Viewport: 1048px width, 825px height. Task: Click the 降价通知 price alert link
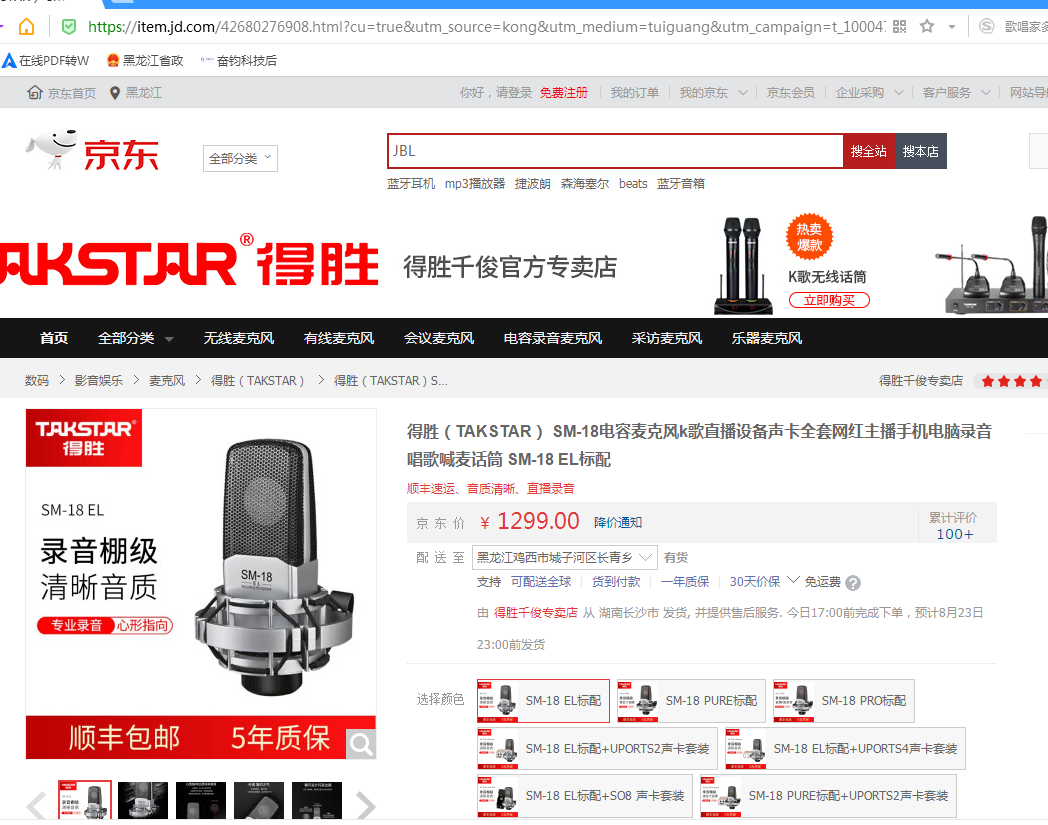coord(618,522)
